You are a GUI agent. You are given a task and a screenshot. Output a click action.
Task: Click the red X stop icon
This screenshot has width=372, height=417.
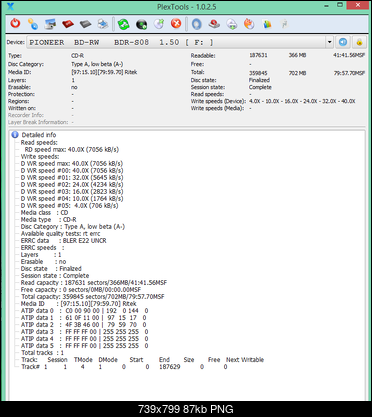pyautogui.click(x=176, y=24)
